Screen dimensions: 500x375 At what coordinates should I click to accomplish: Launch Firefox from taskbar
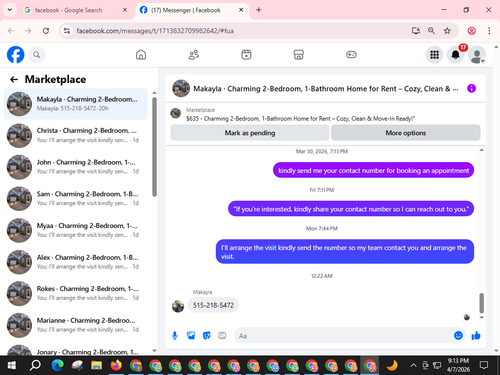pos(116,366)
